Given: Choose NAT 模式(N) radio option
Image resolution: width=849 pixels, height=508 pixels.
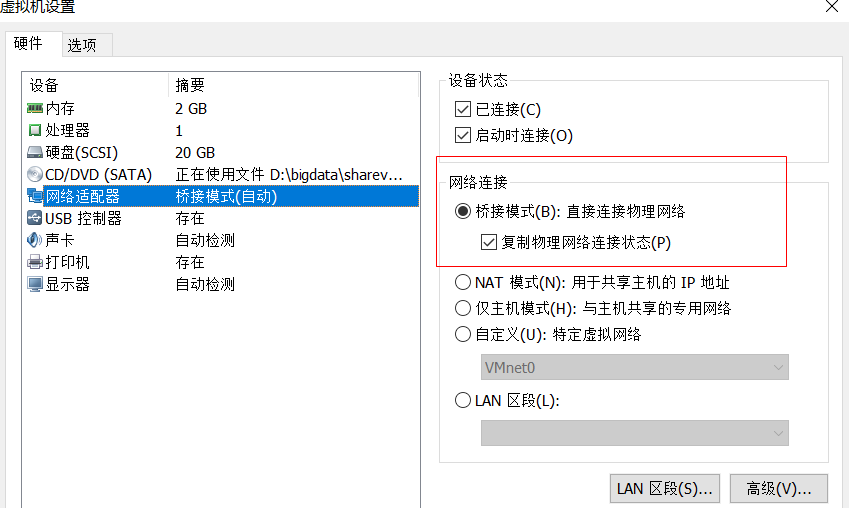Looking at the screenshot, I should tap(463, 282).
